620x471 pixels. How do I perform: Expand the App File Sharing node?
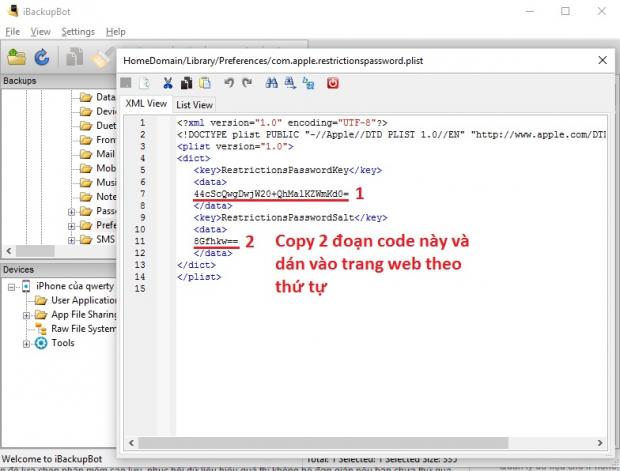[27, 315]
